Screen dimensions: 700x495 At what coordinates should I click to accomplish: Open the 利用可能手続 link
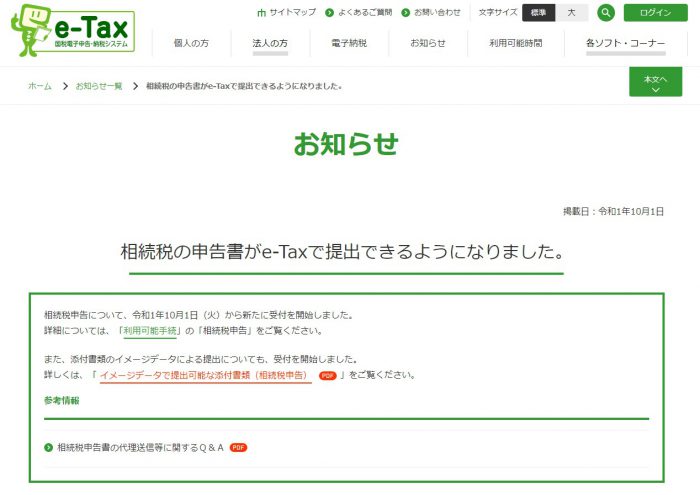pyautogui.click(x=150, y=331)
